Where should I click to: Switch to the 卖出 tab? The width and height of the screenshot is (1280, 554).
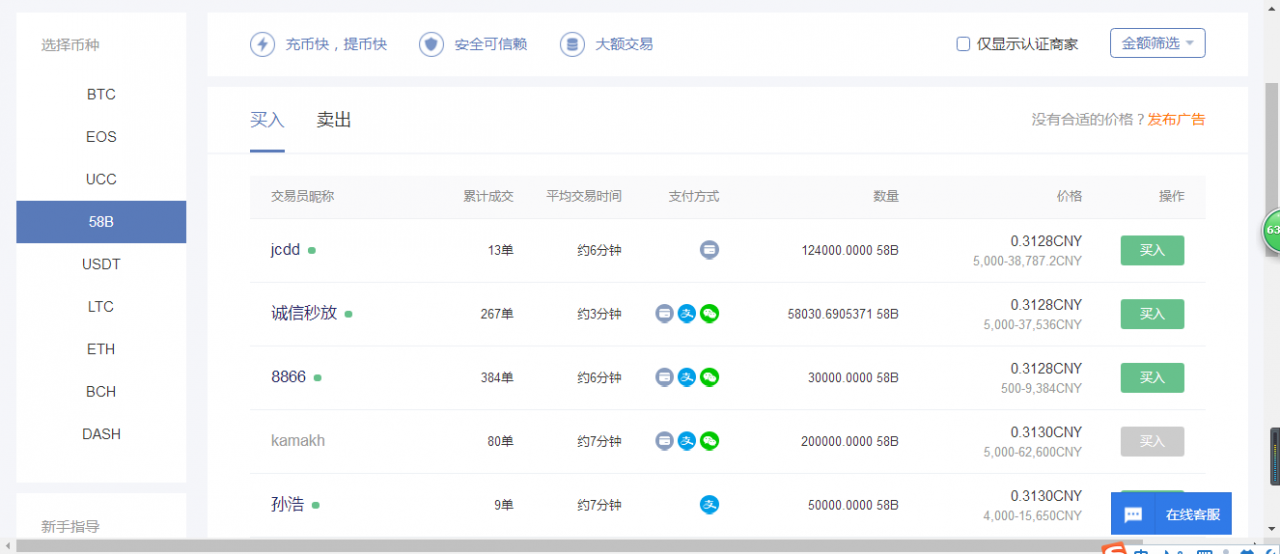point(334,120)
